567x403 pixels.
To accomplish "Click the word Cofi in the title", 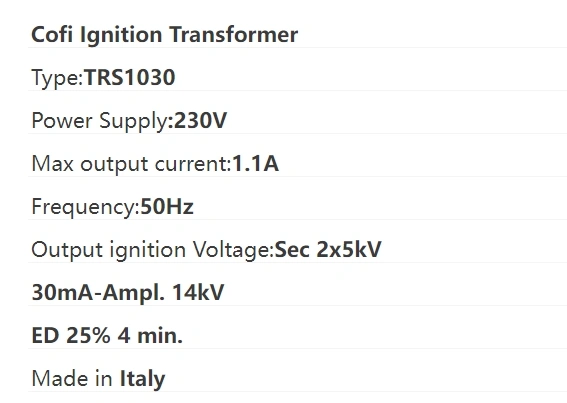I will click(x=52, y=34).
